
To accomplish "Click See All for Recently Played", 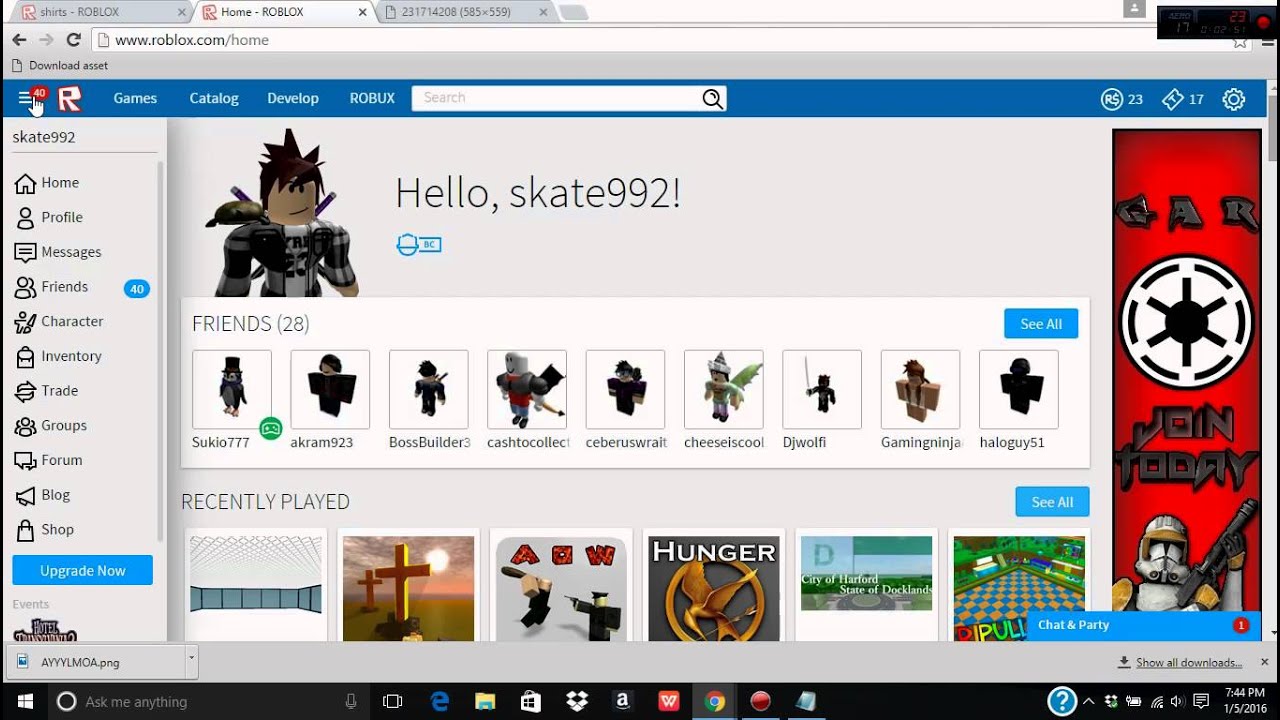I will click(1052, 502).
